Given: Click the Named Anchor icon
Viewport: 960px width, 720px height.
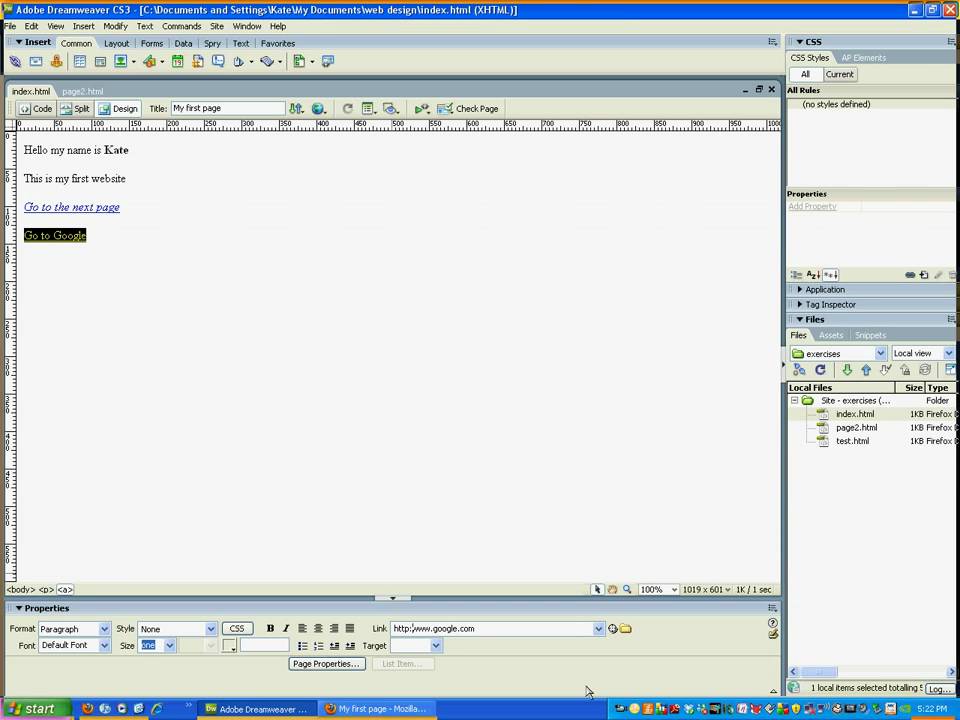Looking at the screenshot, I should [x=56, y=61].
